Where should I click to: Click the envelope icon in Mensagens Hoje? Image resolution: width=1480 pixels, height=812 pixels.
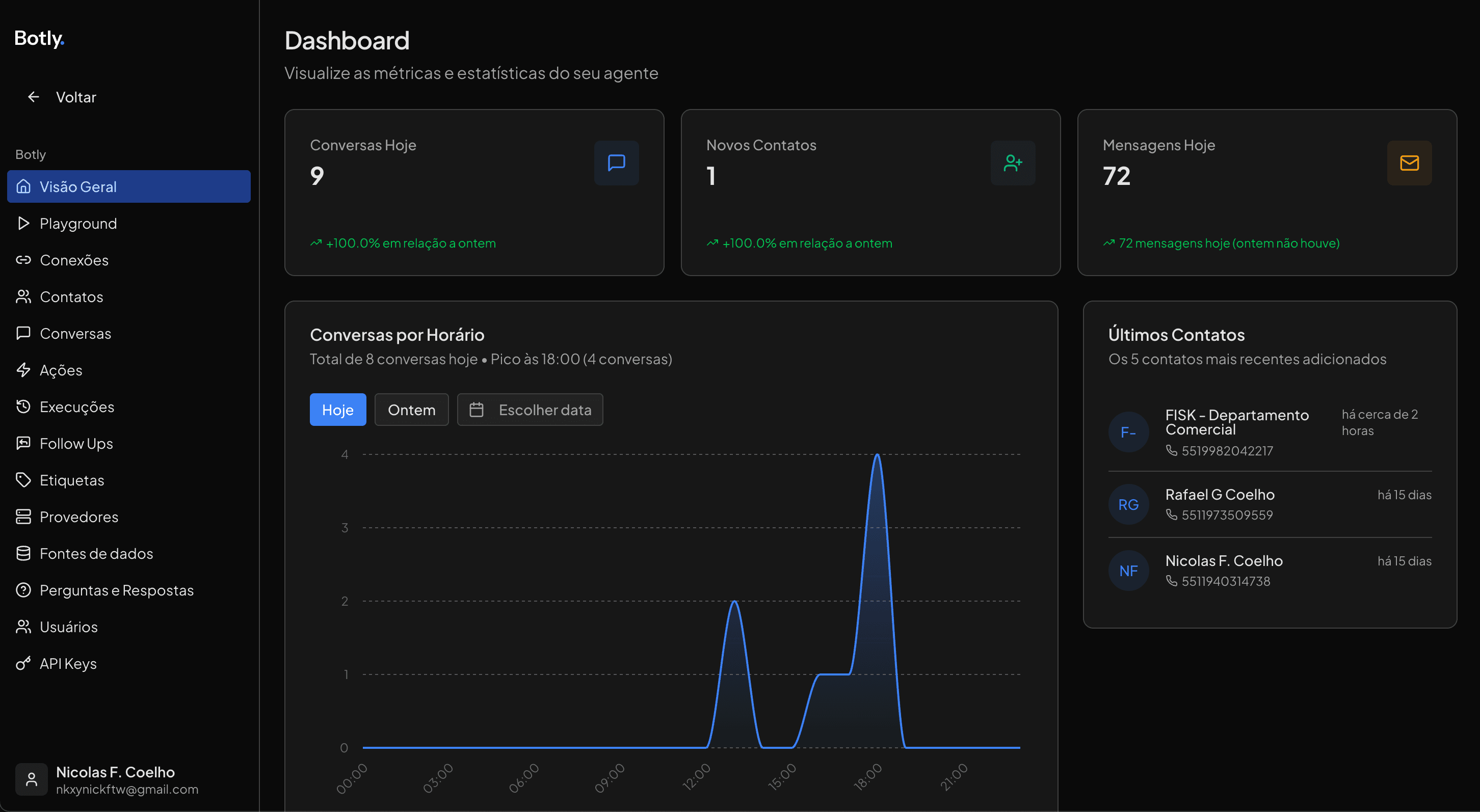(1409, 163)
